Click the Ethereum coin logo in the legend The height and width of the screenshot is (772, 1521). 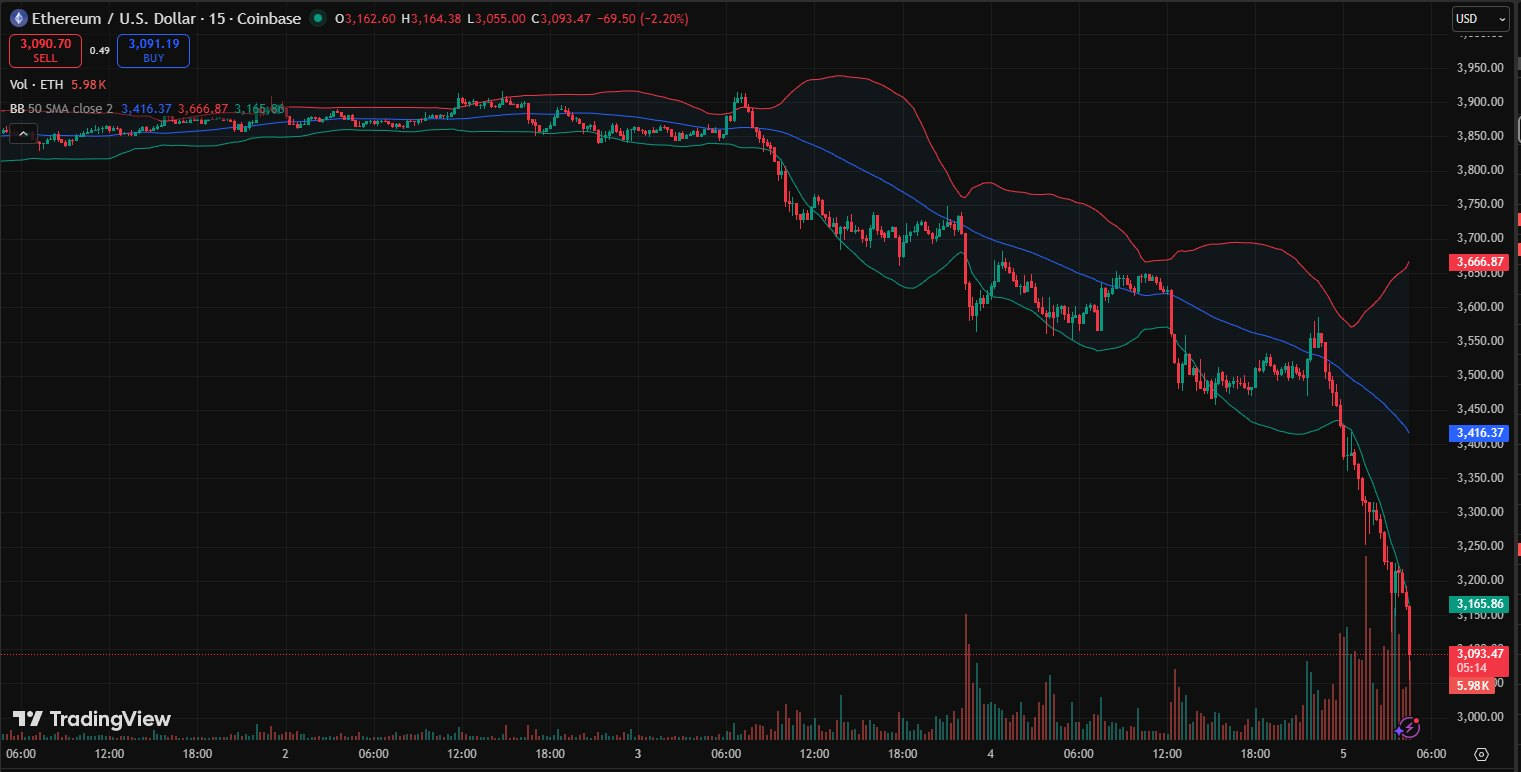coord(18,18)
